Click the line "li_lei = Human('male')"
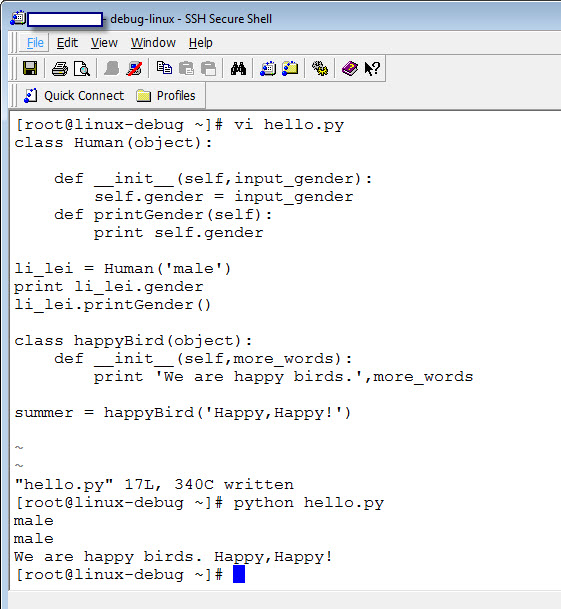The image size is (561, 609). pos(123,269)
